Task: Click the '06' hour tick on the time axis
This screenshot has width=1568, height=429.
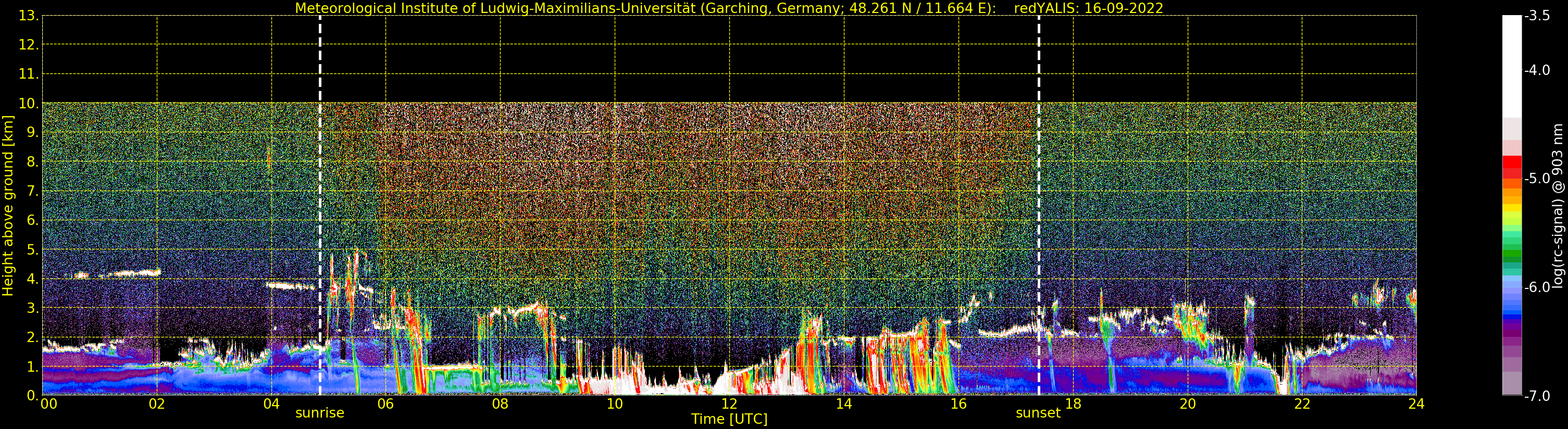Action: click(386, 404)
